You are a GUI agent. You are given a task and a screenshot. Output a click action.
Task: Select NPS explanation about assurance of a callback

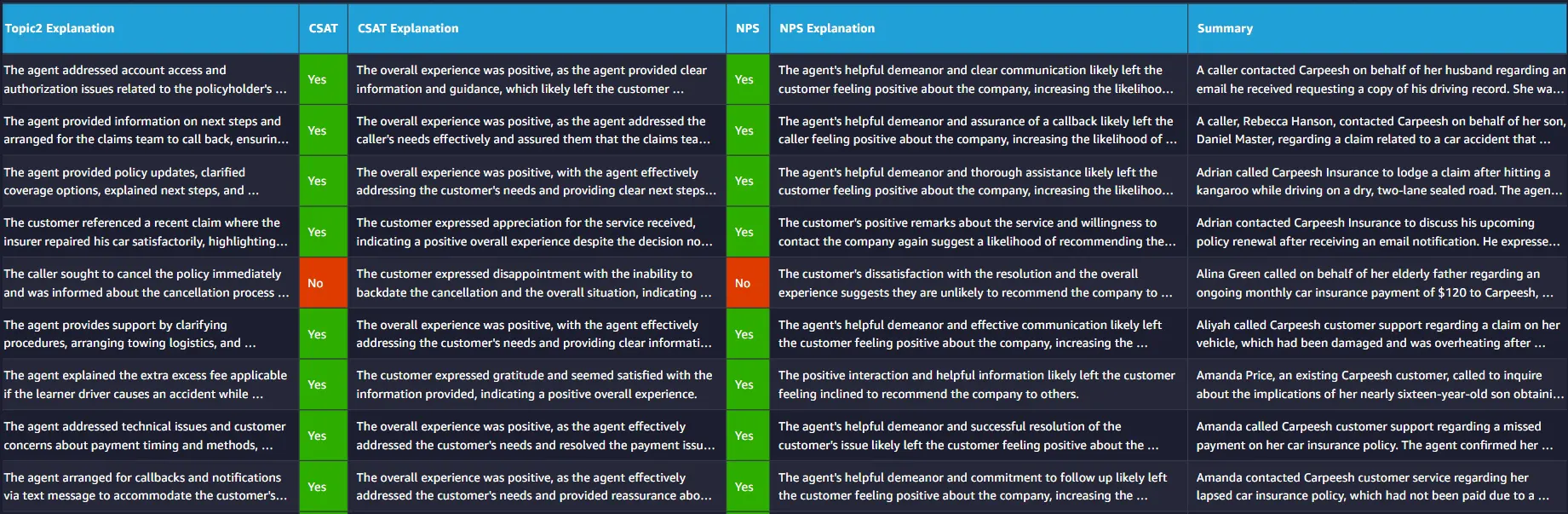pyautogui.click(x=978, y=130)
